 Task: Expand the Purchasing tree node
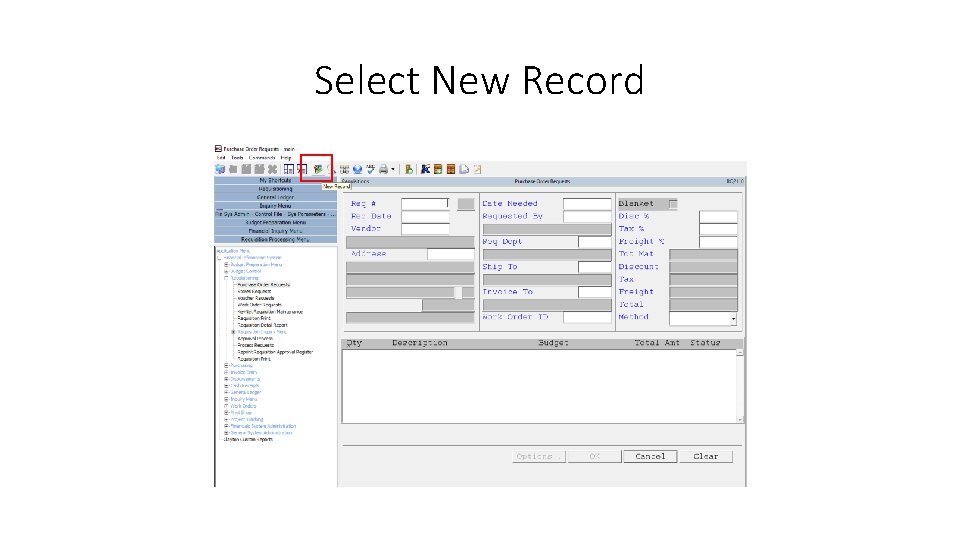227,366
